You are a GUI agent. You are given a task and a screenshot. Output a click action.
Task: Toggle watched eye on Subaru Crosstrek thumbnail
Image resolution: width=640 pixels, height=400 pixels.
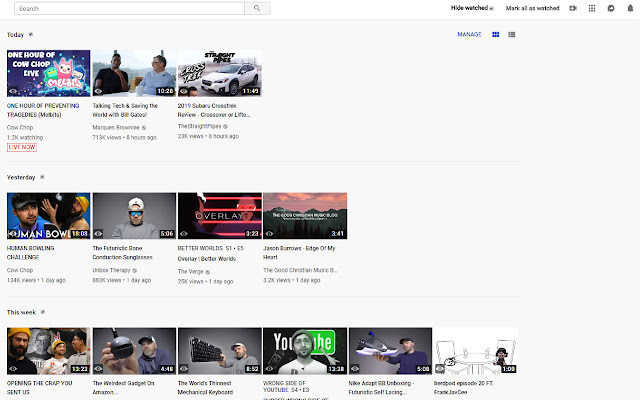pos(184,91)
